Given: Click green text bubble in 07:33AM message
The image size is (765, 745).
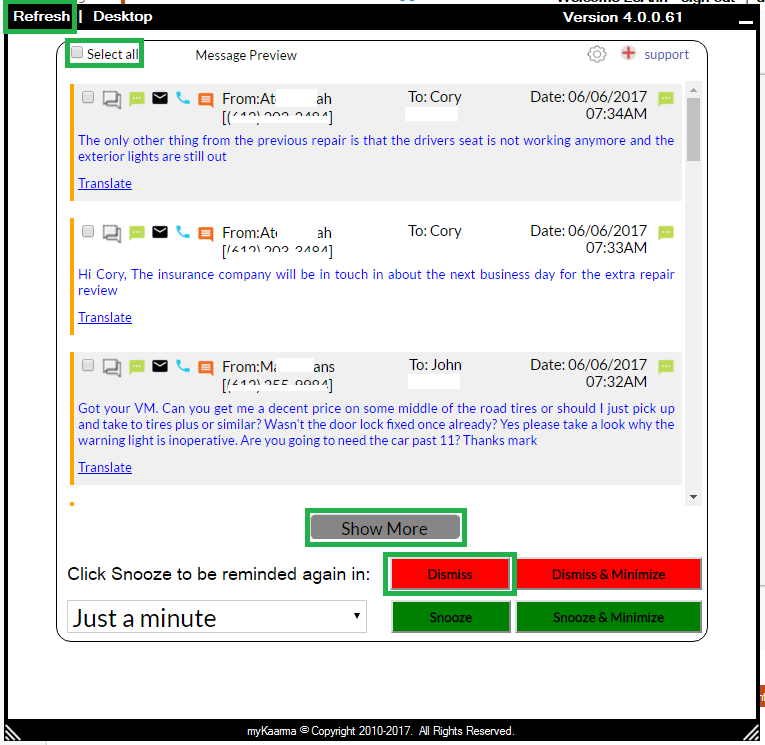Looking at the screenshot, I should (137, 233).
